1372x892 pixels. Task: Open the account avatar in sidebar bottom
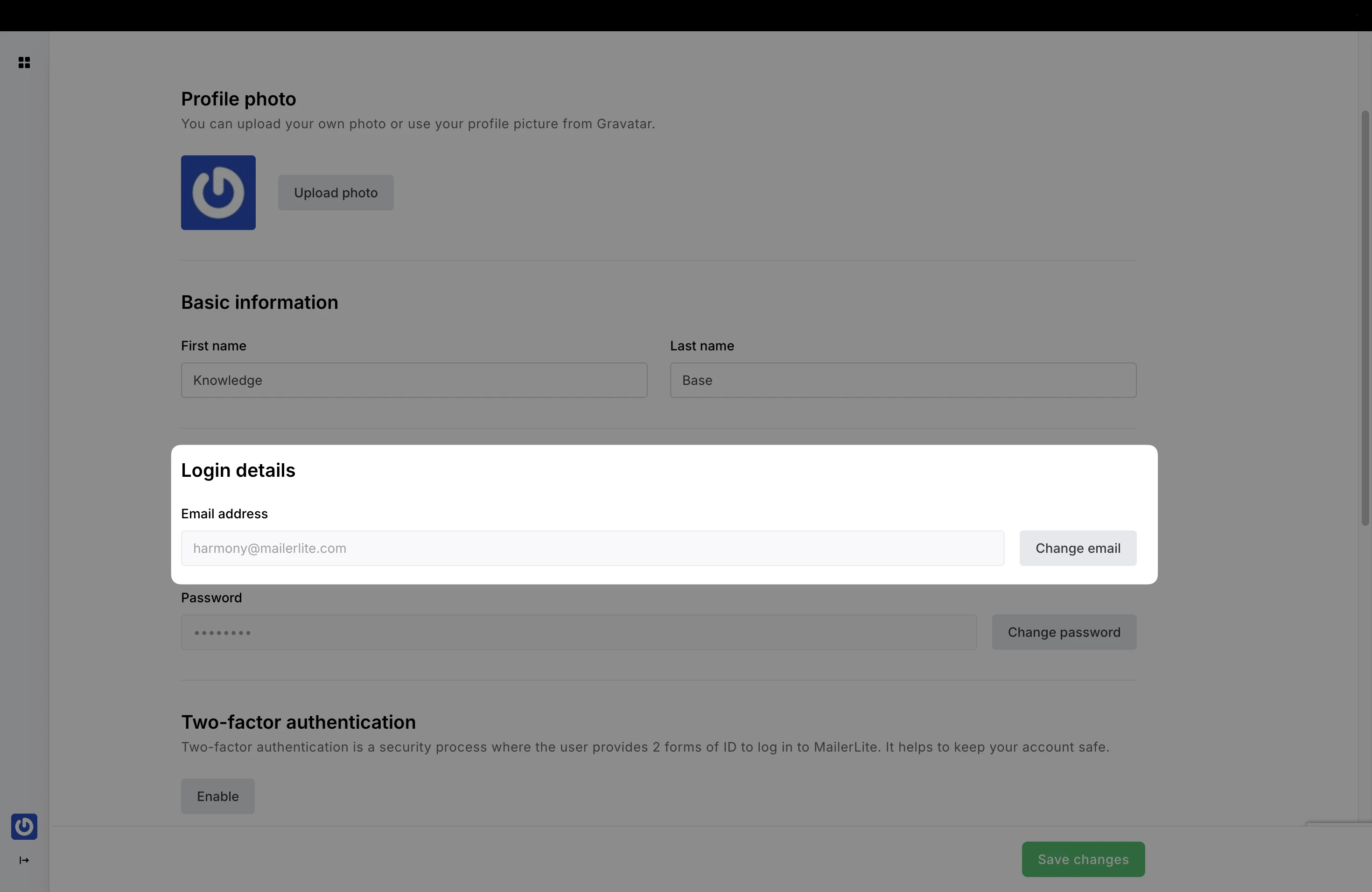point(24,826)
